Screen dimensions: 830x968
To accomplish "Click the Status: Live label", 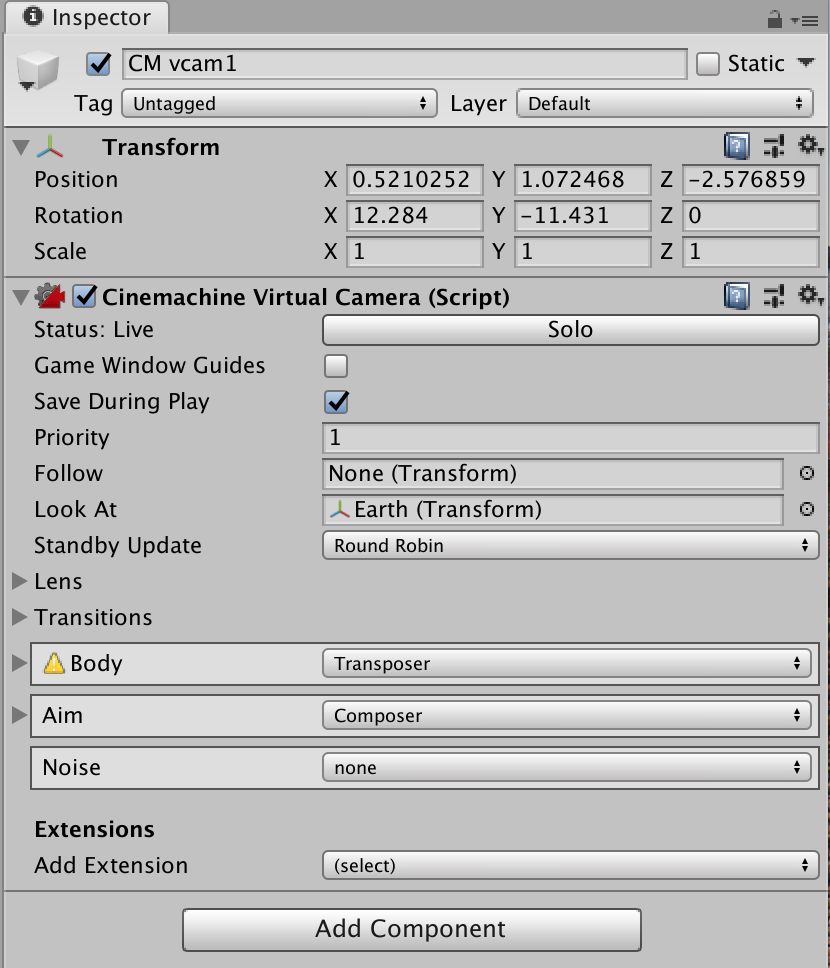I will [x=94, y=330].
